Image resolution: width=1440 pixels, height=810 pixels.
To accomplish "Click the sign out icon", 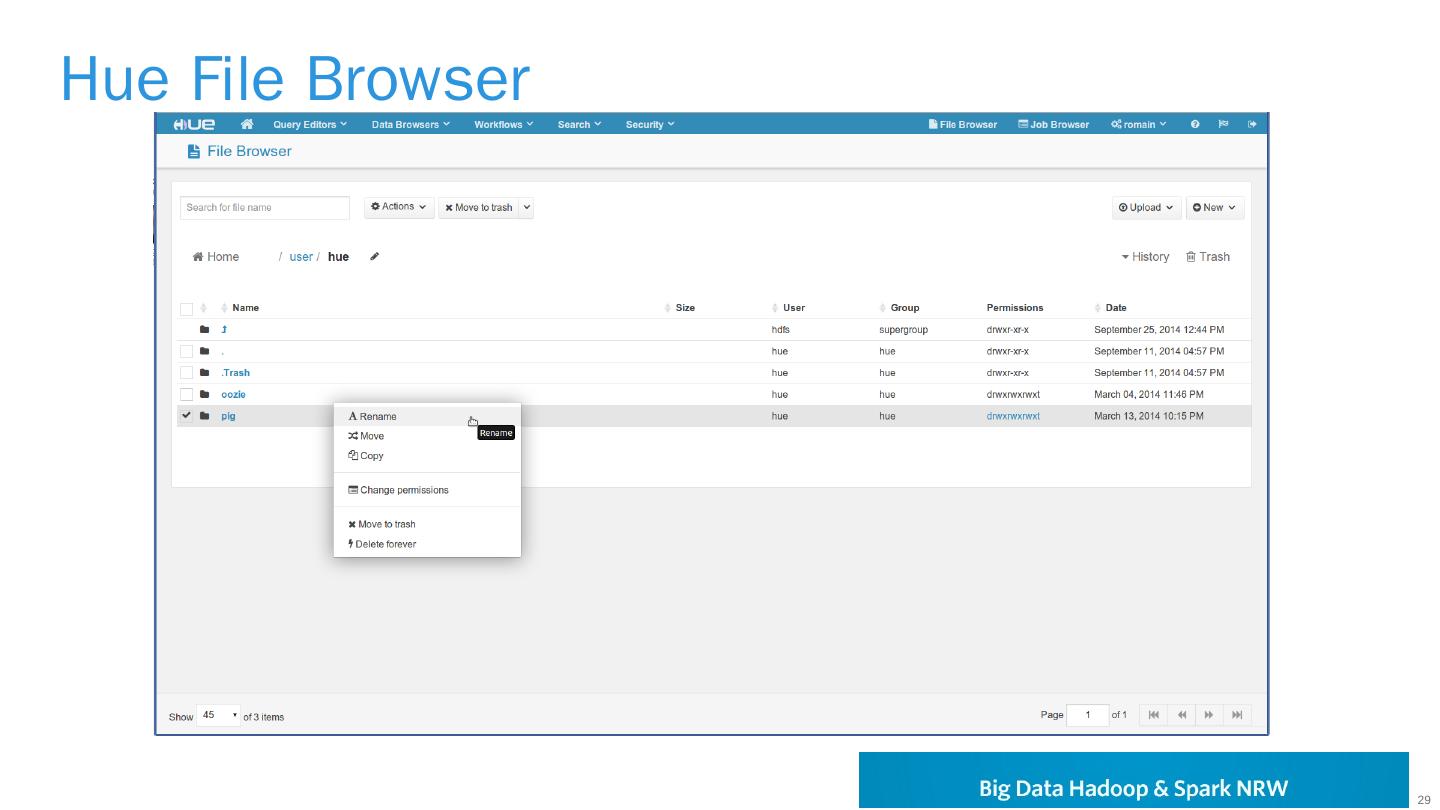I will coord(1252,124).
